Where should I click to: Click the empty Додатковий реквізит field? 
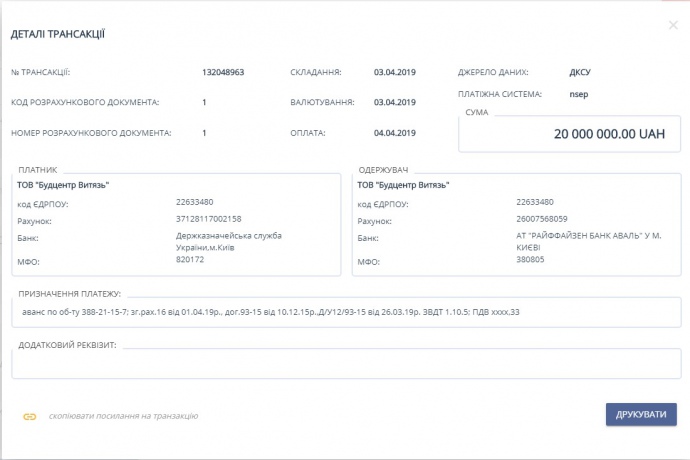click(x=345, y=364)
